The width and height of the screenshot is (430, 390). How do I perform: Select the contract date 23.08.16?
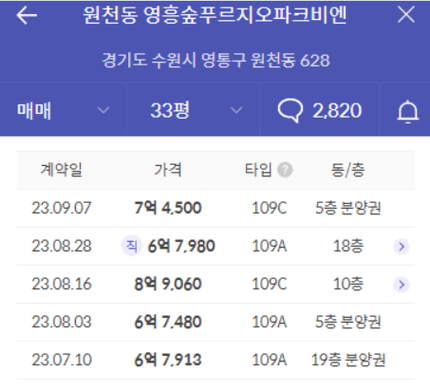click(x=61, y=284)
